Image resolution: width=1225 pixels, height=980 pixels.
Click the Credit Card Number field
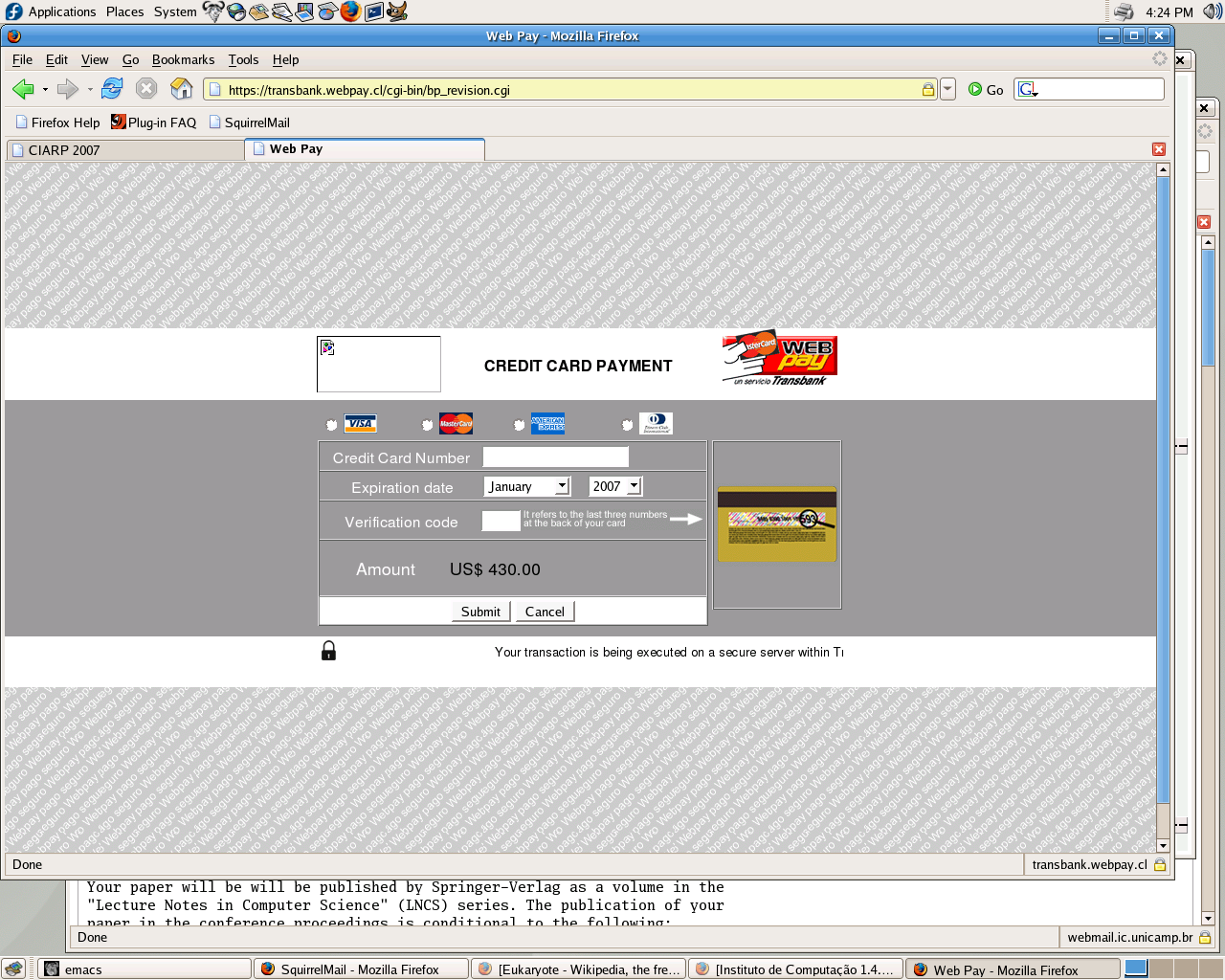(x=555, y=457)
